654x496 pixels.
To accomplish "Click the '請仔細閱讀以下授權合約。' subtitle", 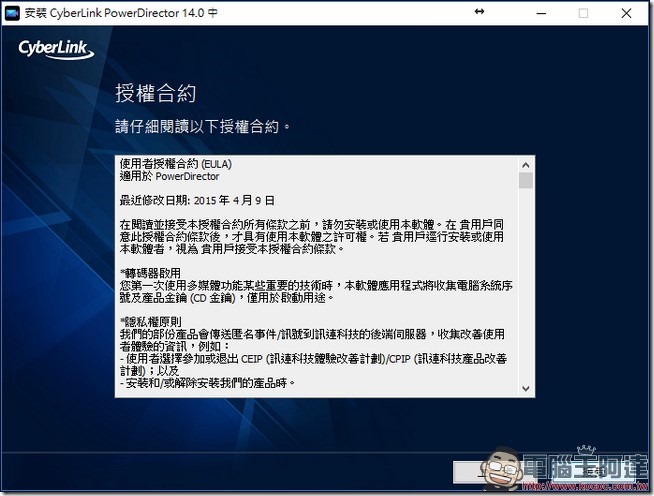I will (x=202, y=126).
